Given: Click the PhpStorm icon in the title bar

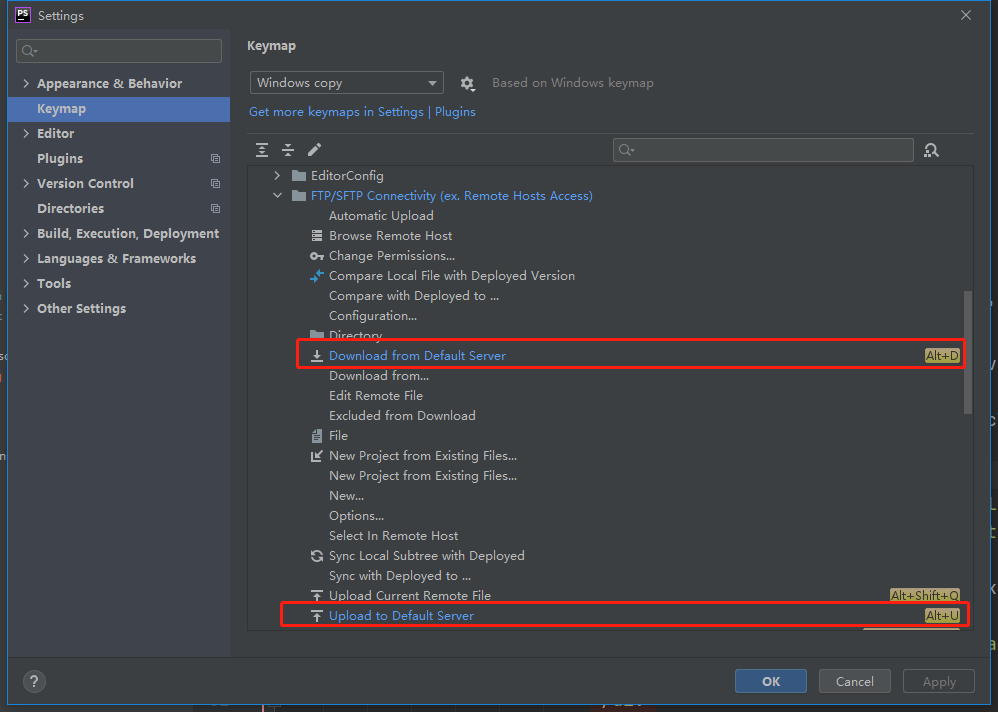Looking at the screenshot, I should (23, 15).
